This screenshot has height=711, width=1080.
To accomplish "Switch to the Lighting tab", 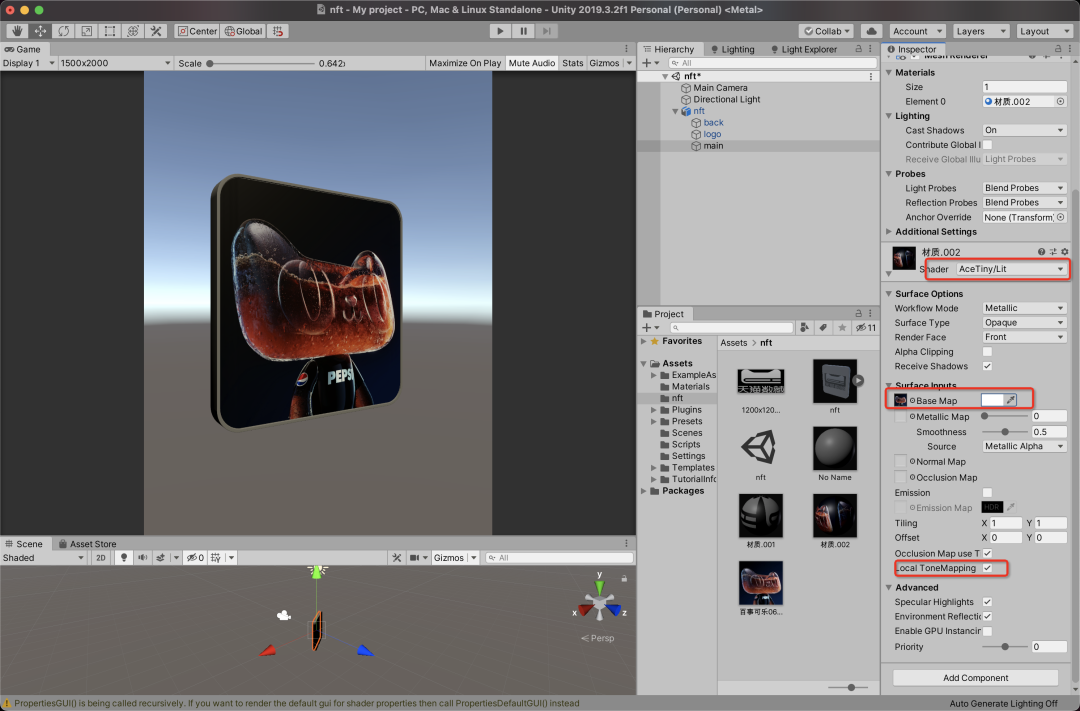I will pos(733,49).
